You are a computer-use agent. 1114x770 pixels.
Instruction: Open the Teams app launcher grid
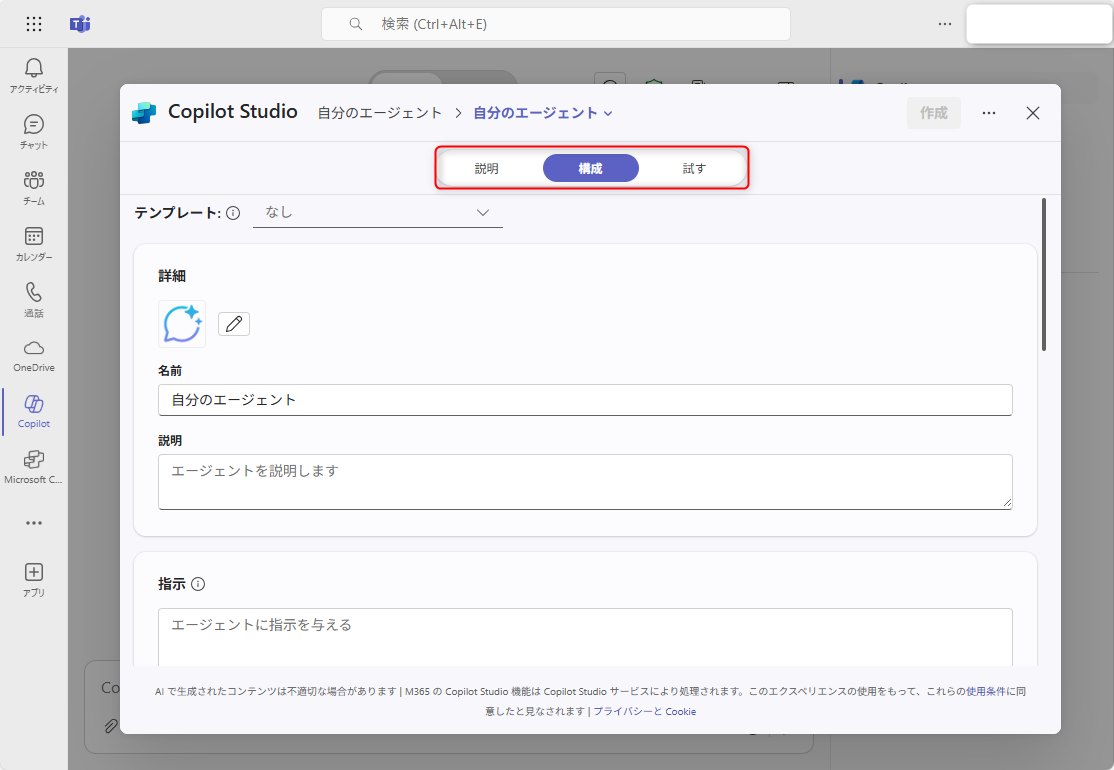point(33,24)
